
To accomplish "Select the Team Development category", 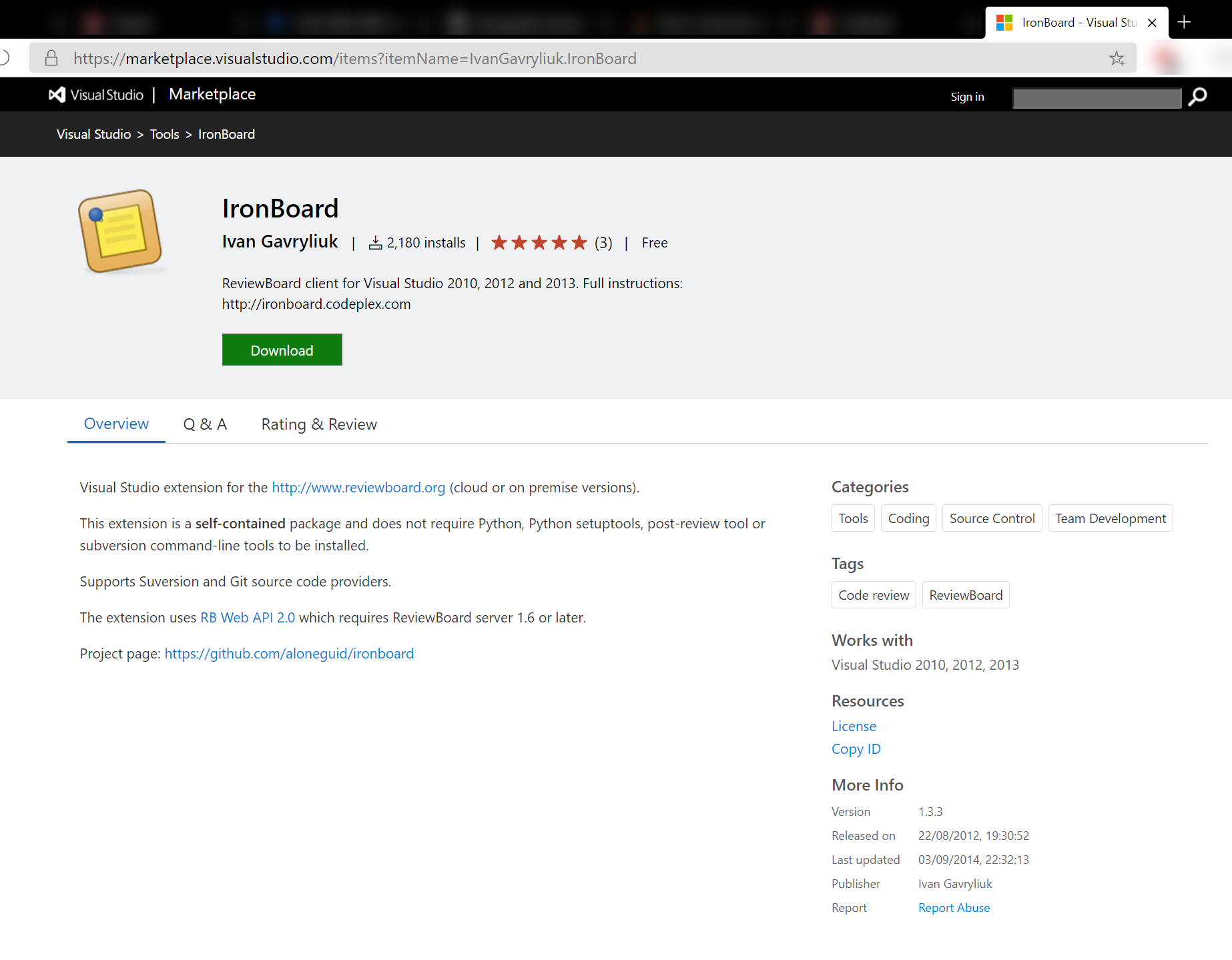I will [x=1111, y=518].
